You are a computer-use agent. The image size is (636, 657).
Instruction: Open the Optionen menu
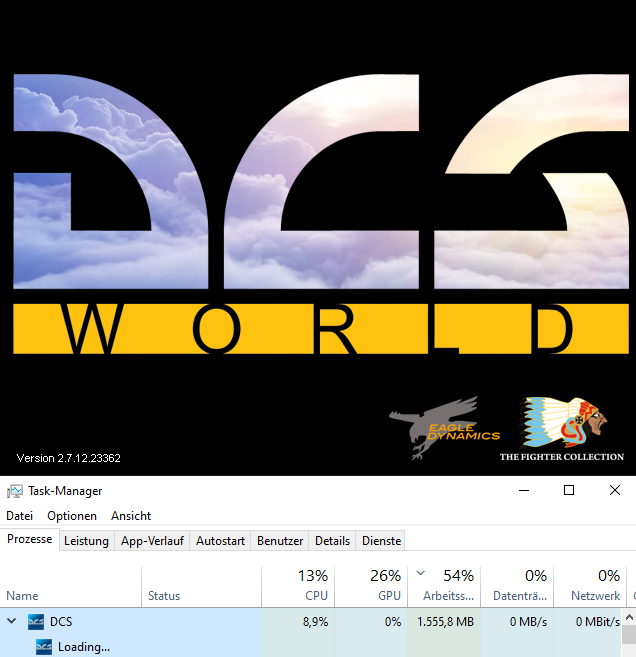pos(72,516)
